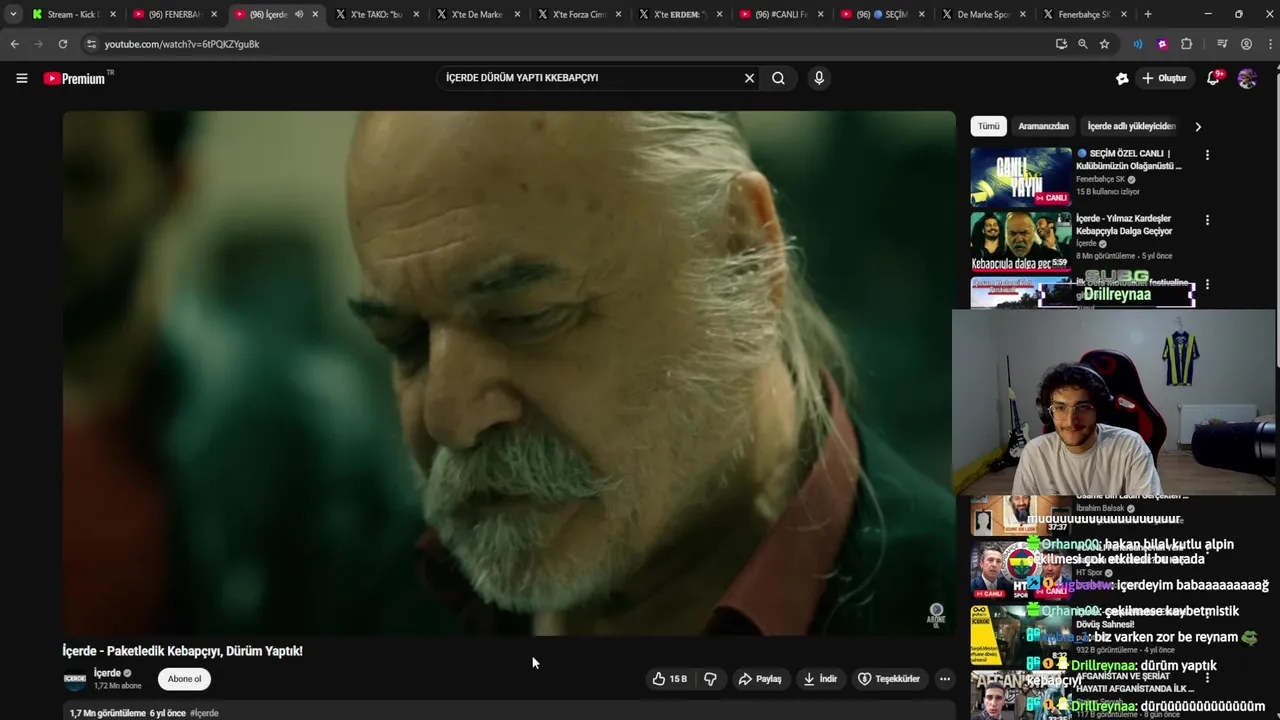Screen dimensions: 1280x720
Task: Open the browser extensions puzzle icon
Action: pos(1186,44)
